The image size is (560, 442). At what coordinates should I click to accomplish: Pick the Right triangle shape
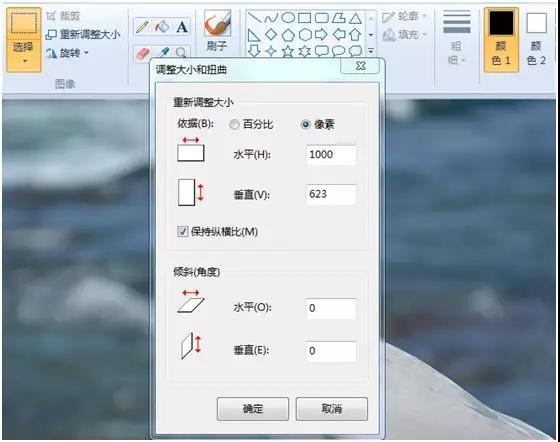(x=254, y=35)
